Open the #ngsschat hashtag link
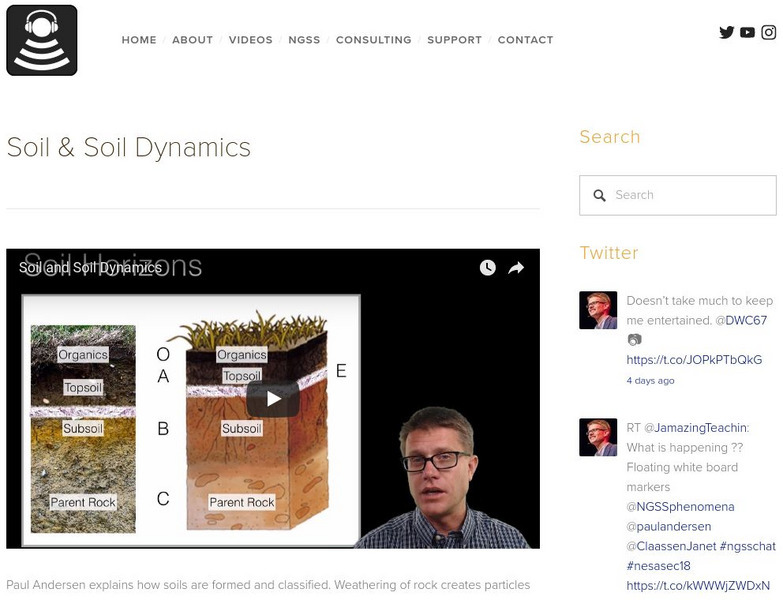This screenshot has width=783, height=600. [748, 546]
